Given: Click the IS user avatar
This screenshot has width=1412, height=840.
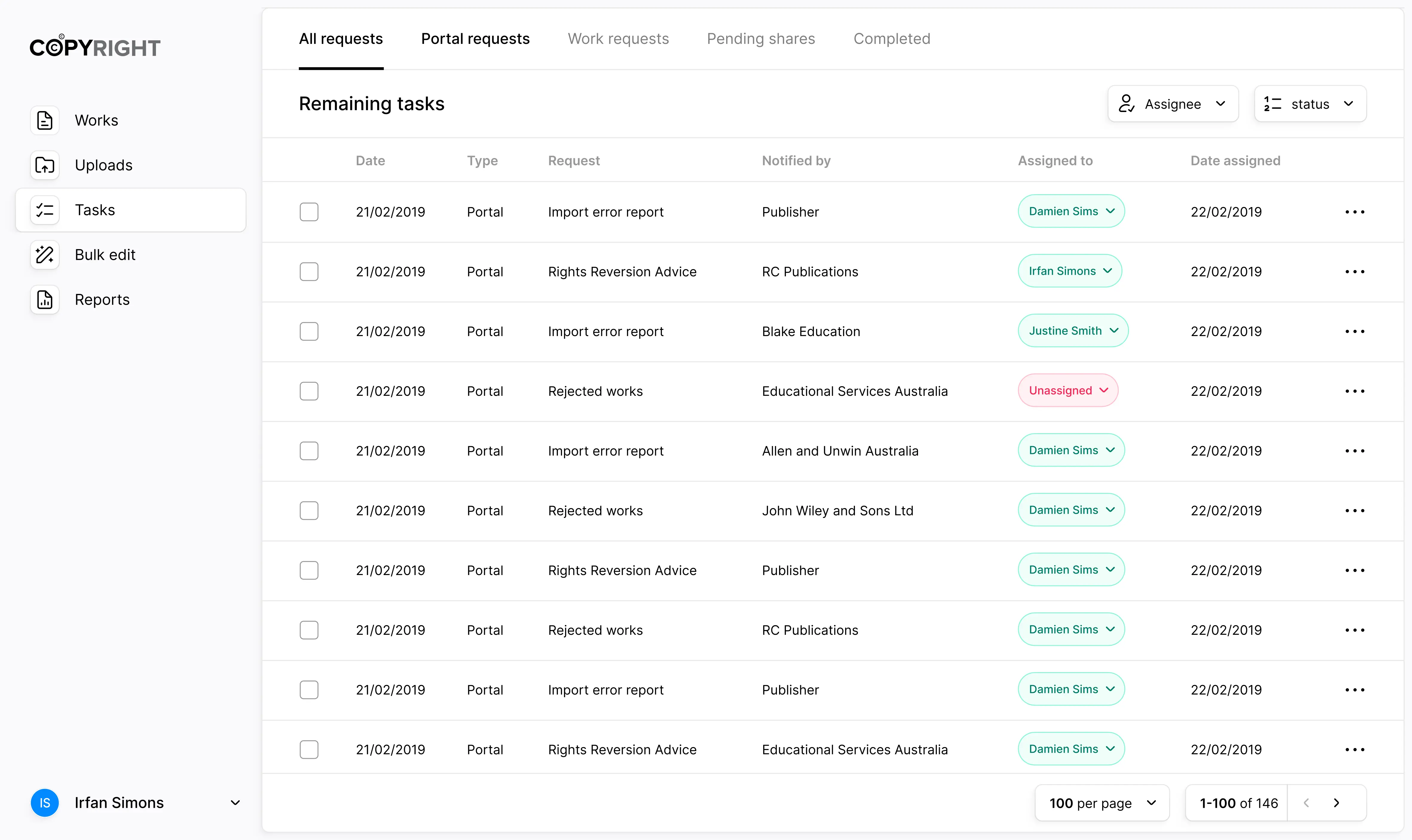Looking at the screenshot, I should click(45, 803).
